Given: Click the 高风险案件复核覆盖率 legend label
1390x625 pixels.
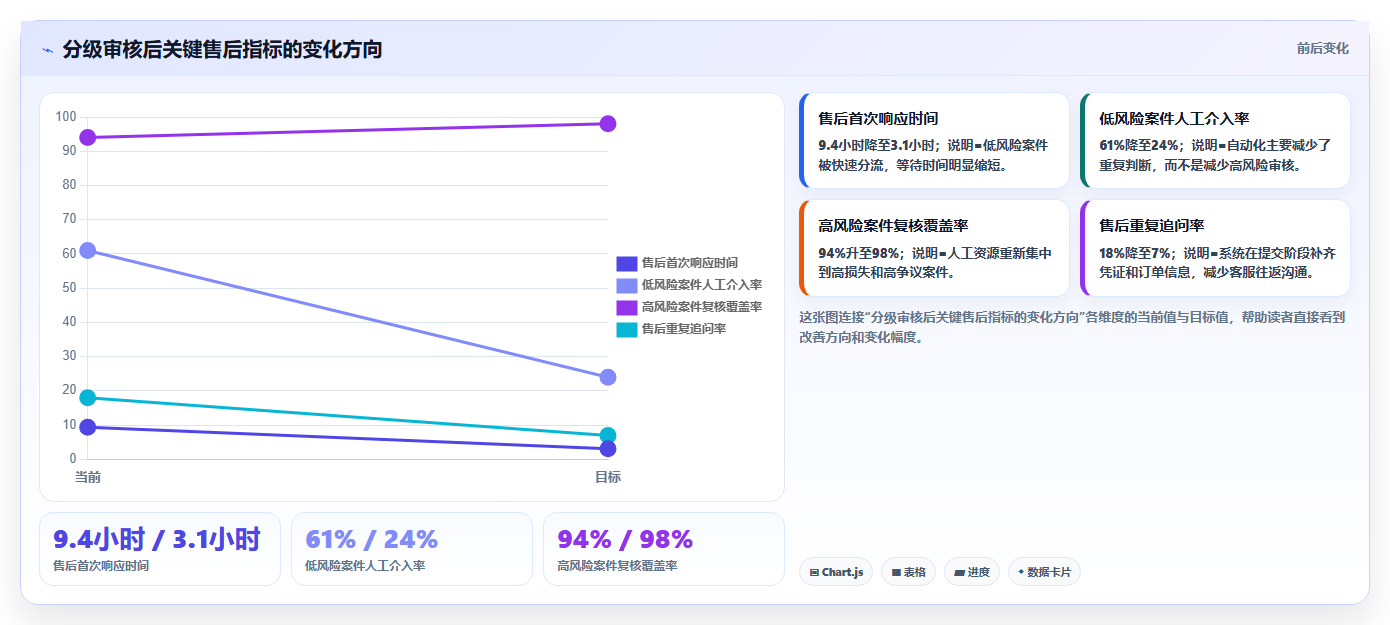Looking at the screenshot, I should click(702, 307).
